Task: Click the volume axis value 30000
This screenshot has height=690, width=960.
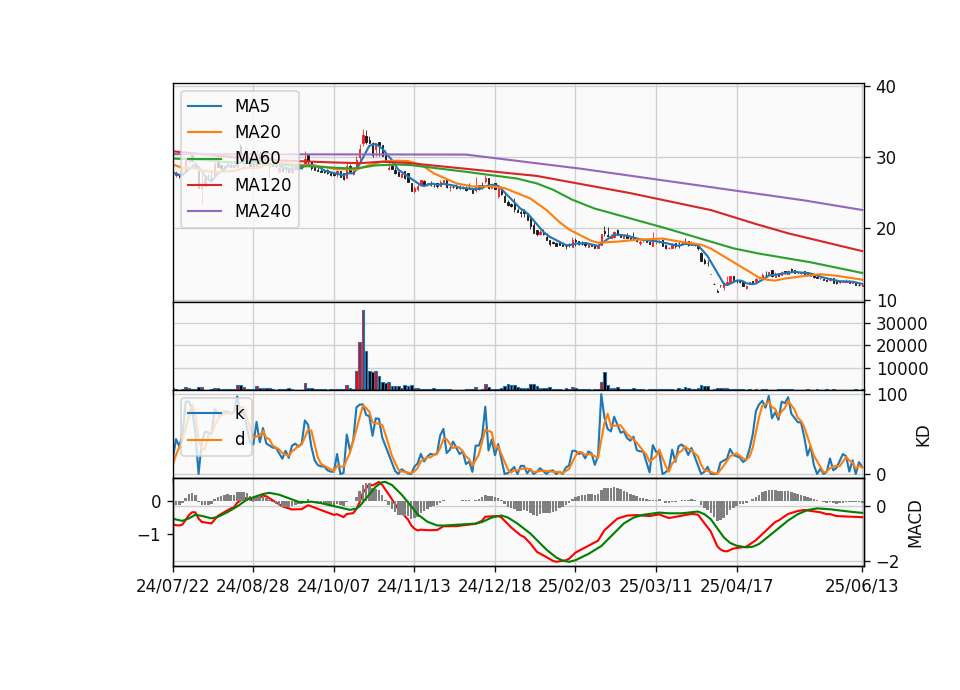Action: pos(902,324)
